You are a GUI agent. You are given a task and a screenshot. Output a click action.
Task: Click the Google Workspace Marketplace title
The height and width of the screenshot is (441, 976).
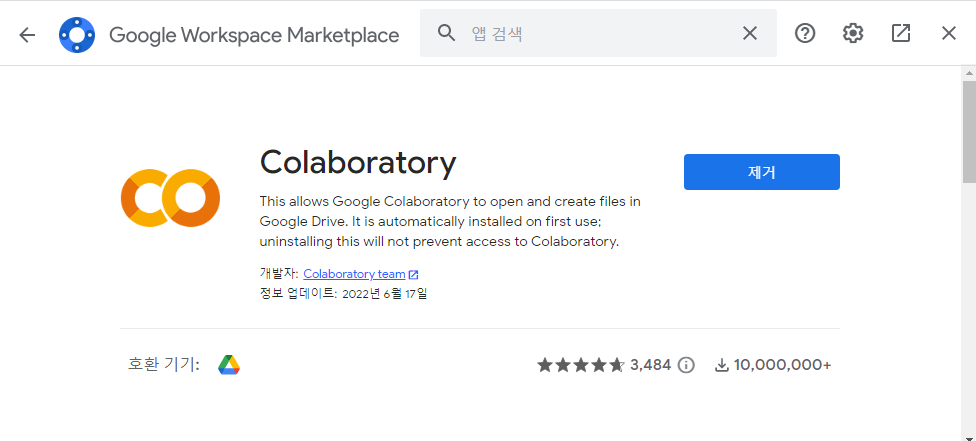254,35
